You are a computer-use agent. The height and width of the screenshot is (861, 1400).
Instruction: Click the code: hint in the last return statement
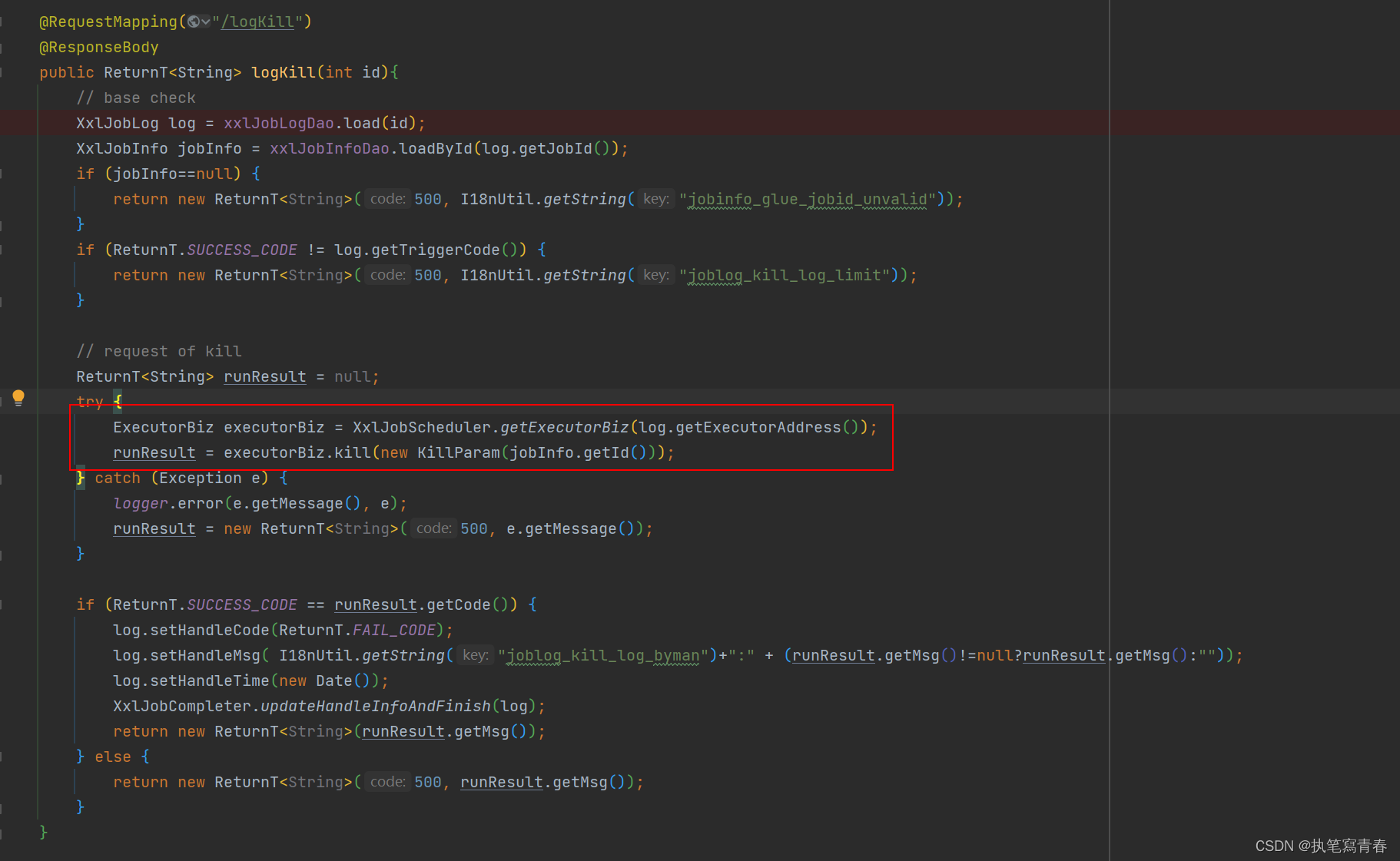click(x=387, y=782)
